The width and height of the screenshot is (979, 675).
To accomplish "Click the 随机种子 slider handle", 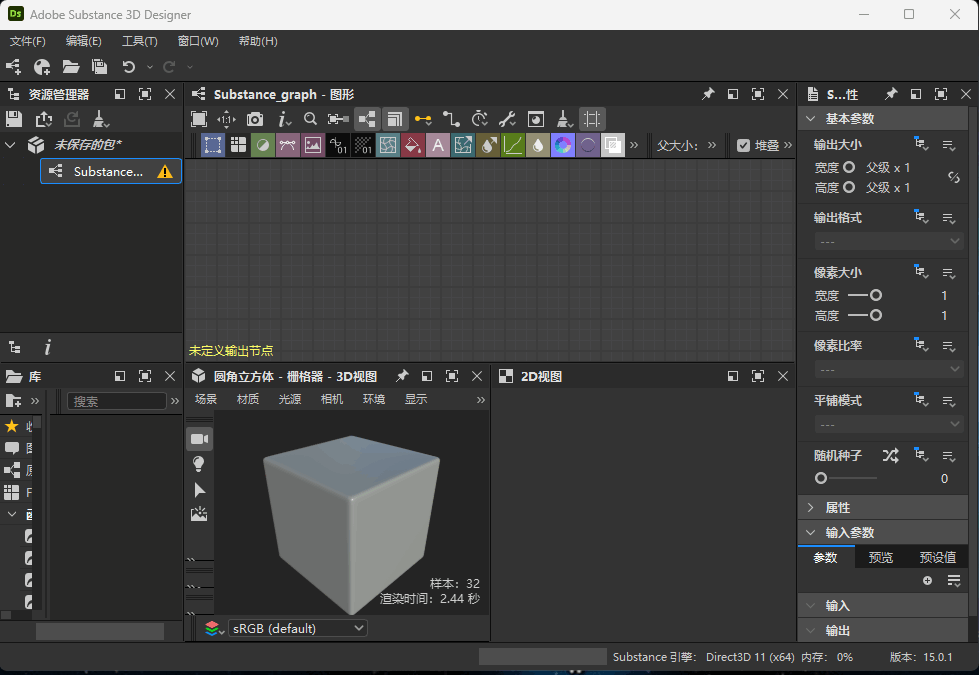I will point(821,479).
